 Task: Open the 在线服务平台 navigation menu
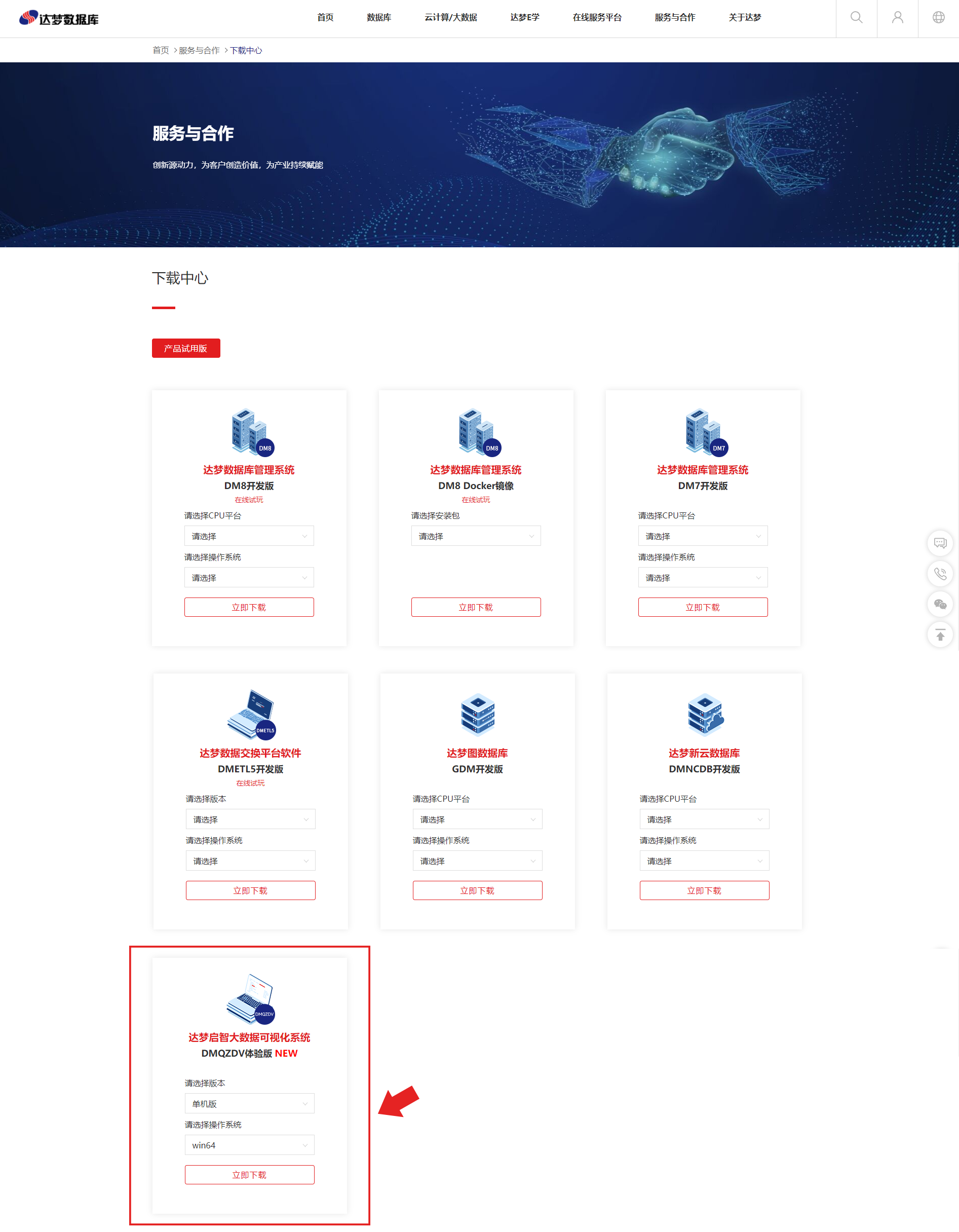(x=597, y=18)
